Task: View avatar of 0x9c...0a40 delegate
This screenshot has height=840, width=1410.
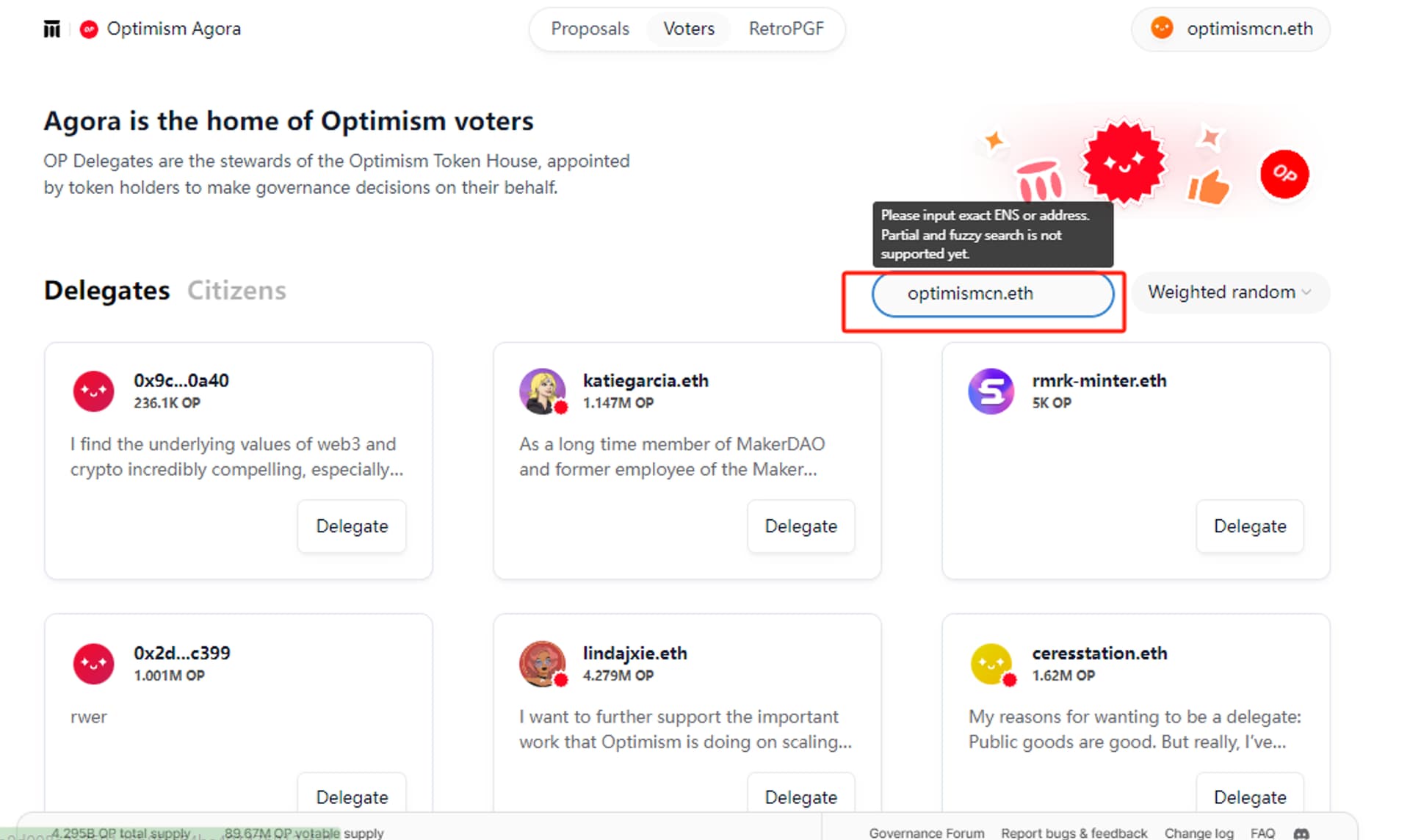Action: pyautogui.click(x=93, y=391)
